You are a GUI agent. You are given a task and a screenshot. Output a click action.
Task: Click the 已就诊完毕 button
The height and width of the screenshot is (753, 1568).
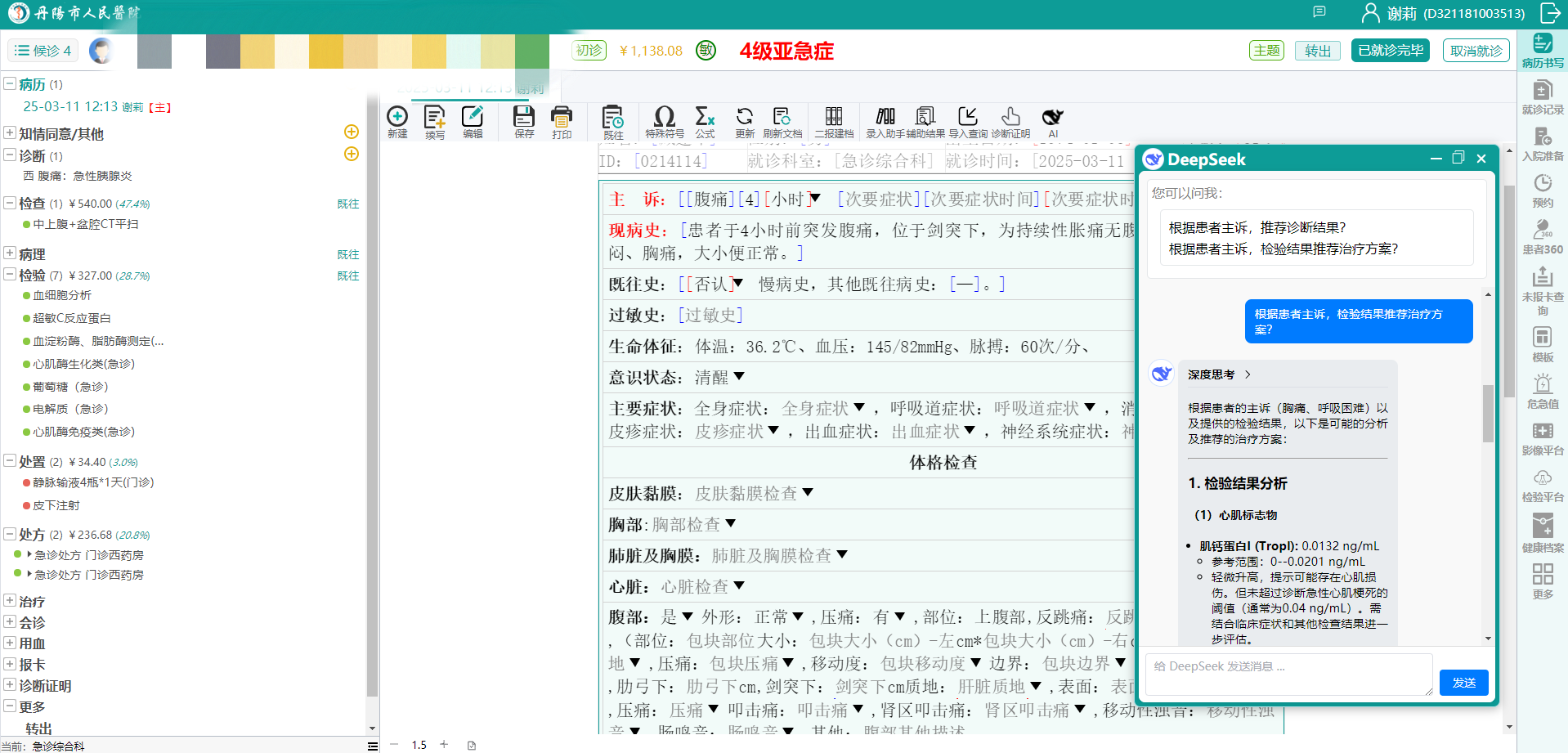1391,51
